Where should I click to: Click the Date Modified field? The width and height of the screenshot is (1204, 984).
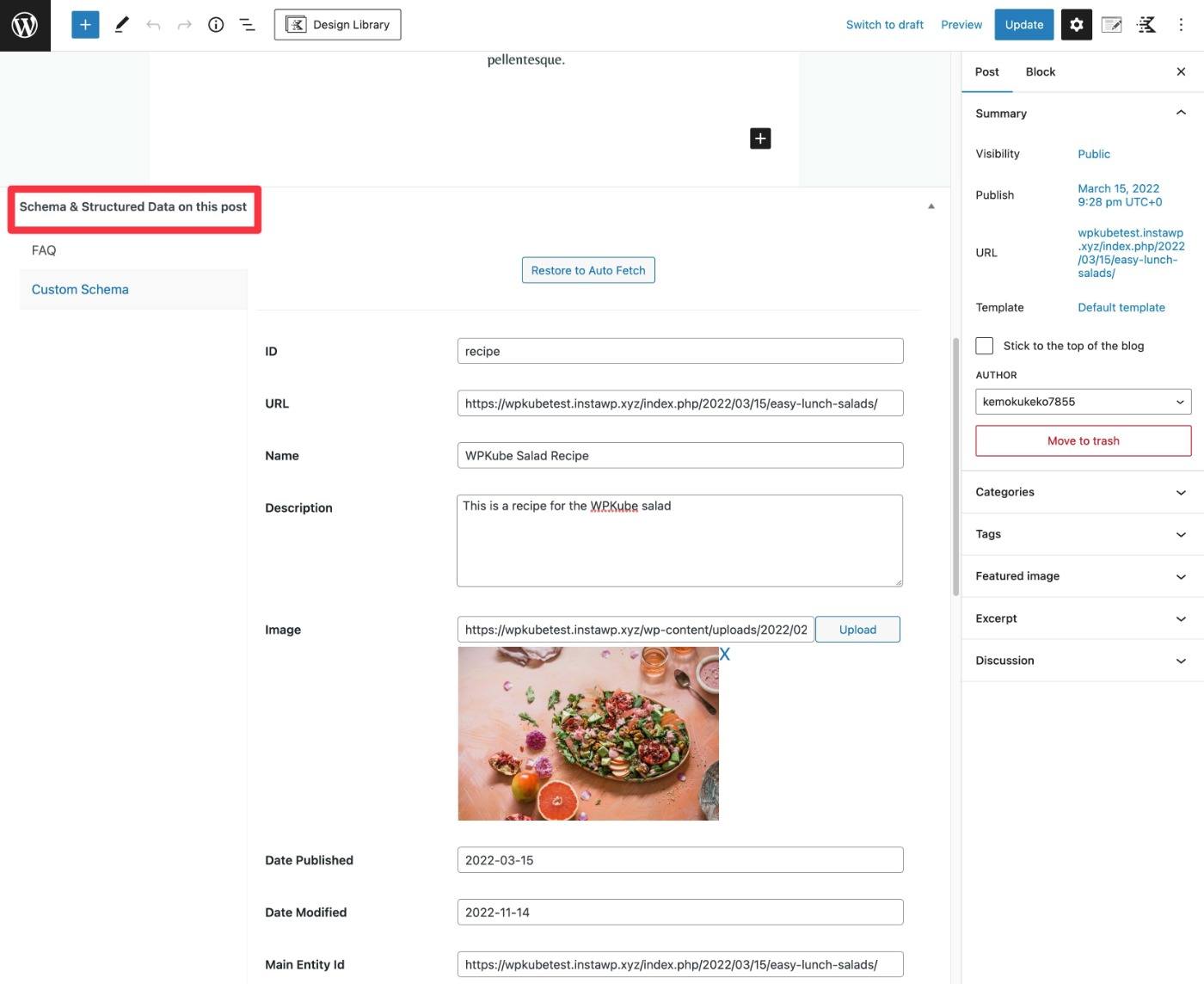point(680,913)
